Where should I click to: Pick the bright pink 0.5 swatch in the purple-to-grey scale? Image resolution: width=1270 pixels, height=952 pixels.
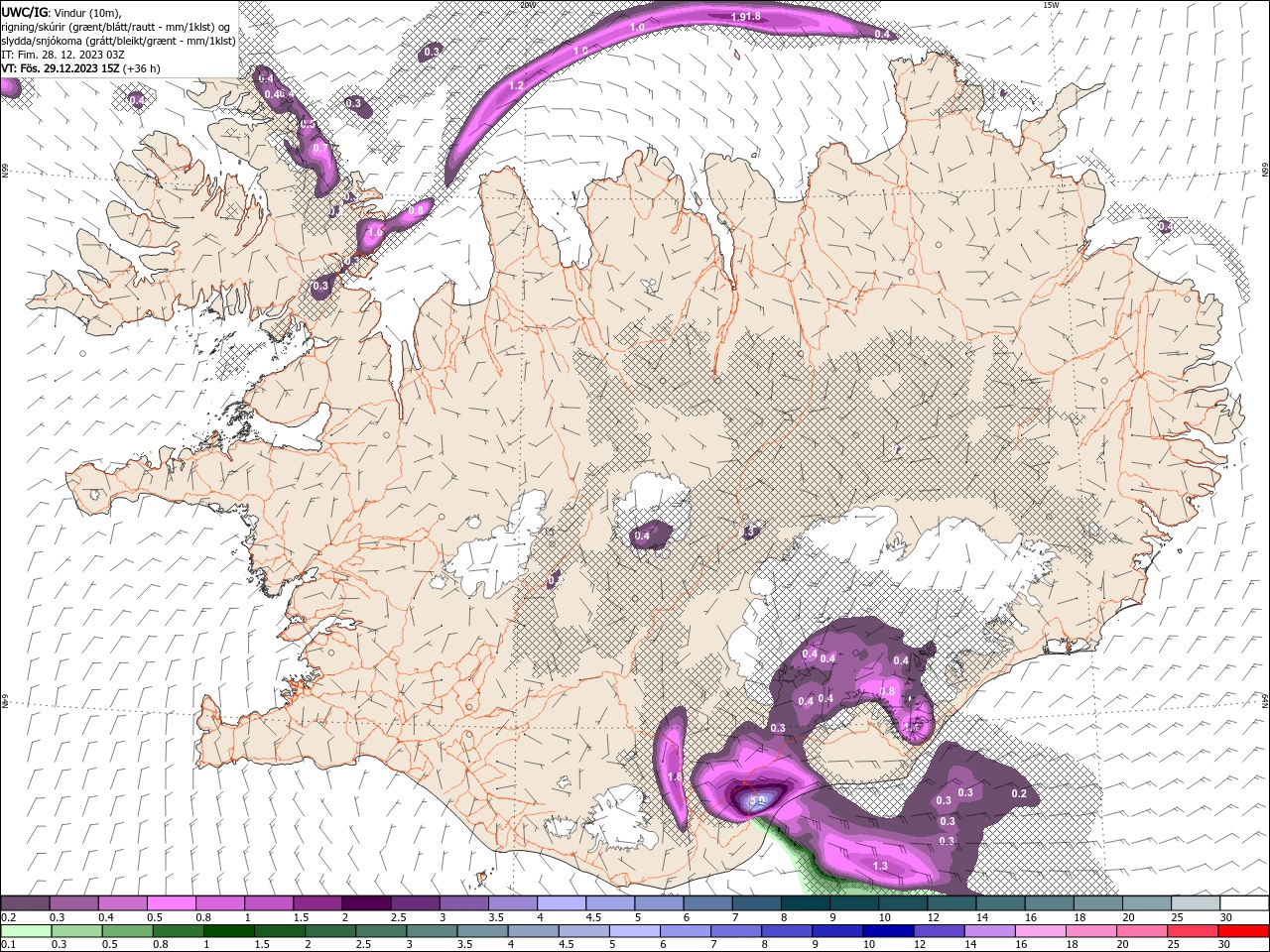171,903
